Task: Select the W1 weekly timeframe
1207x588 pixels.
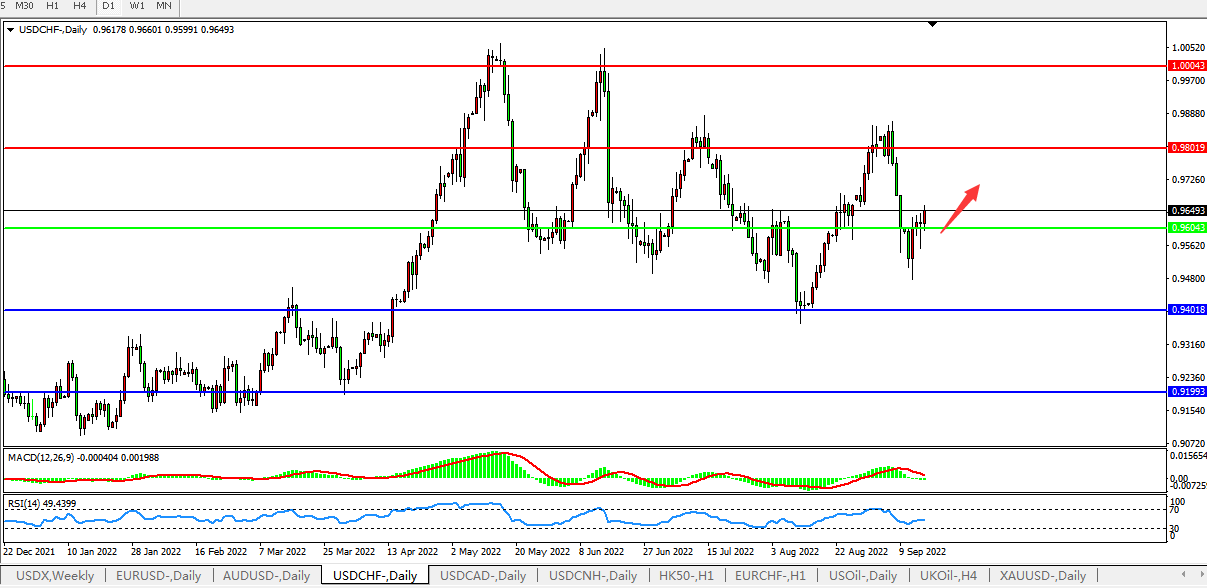Action: 137,6
